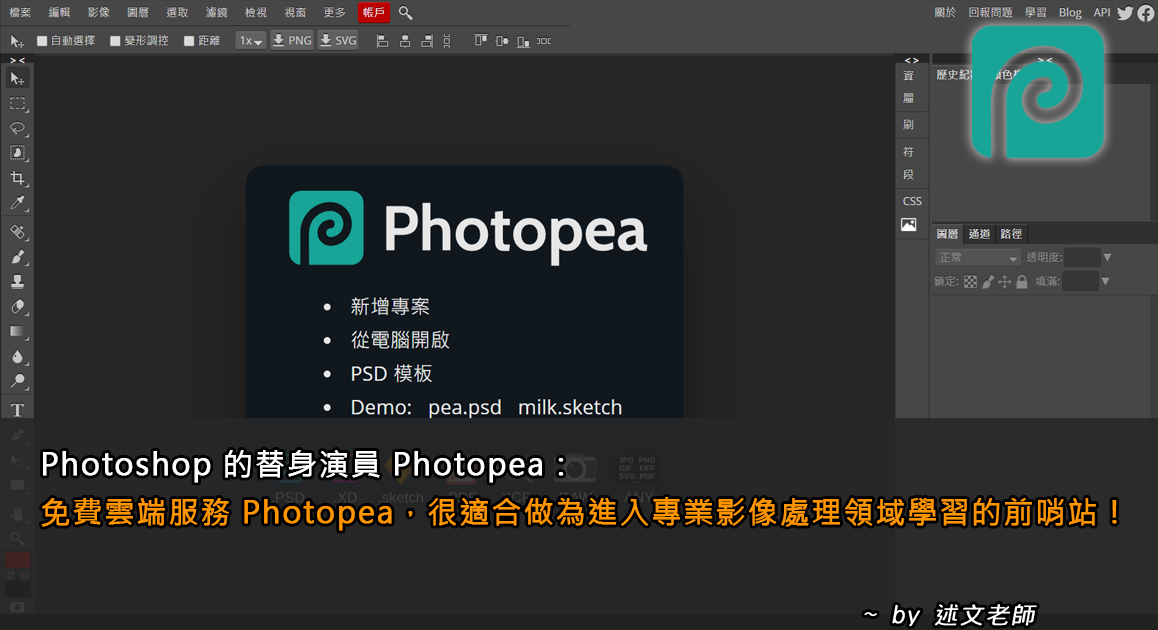Select the Eraser tool
Image resolution: width=1158 pixels, height=630 pixels.
tap(17, 307)
